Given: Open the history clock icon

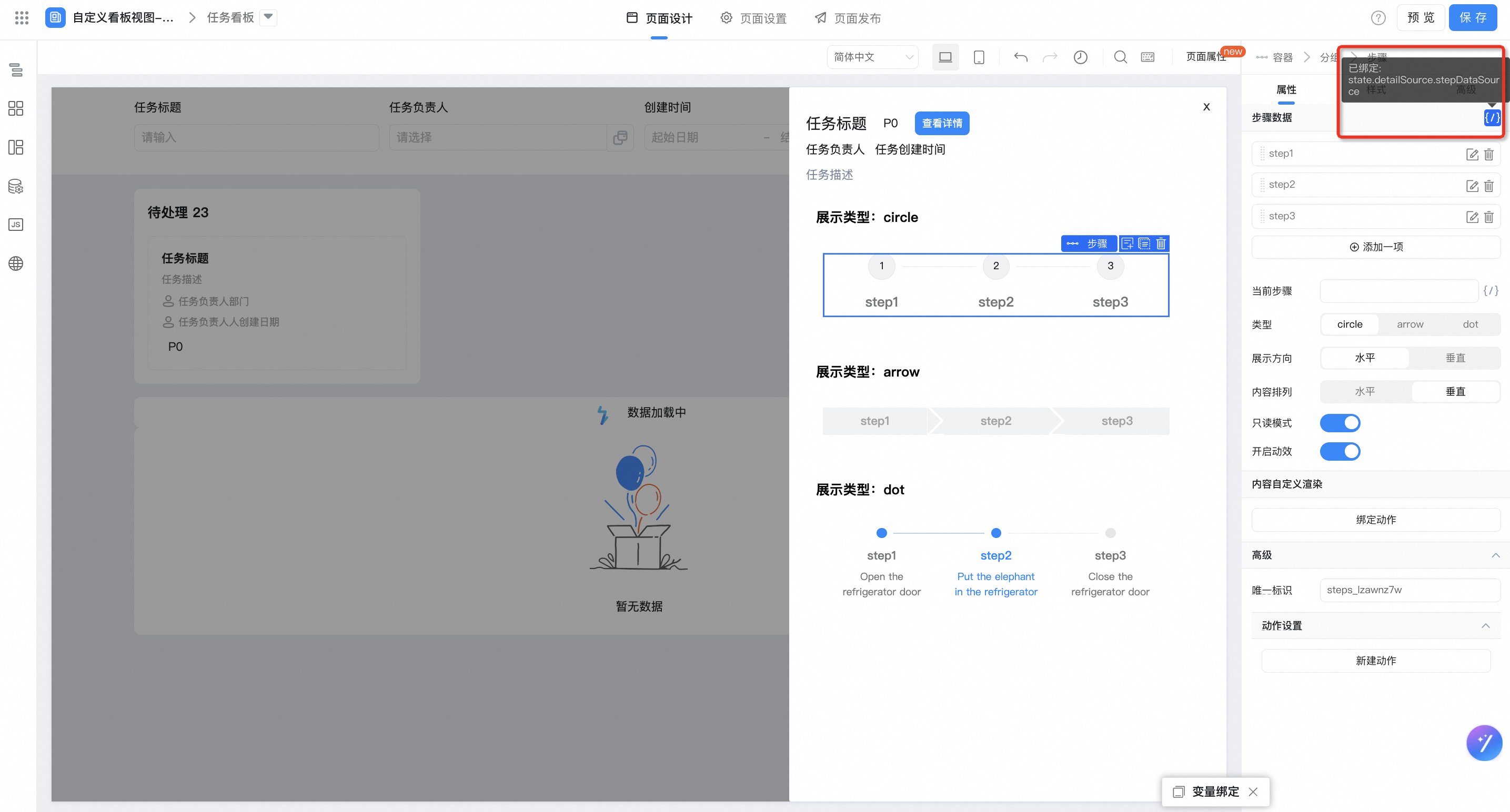Looking at the screenshot, I should point(1080,57).
